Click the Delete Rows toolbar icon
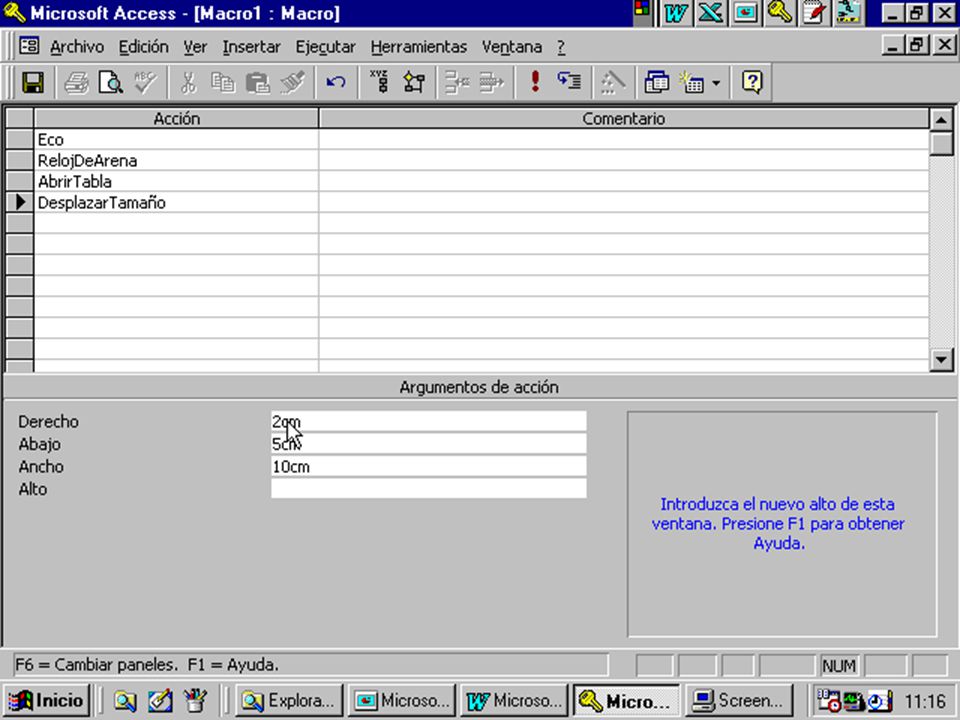 click(492, 82)
